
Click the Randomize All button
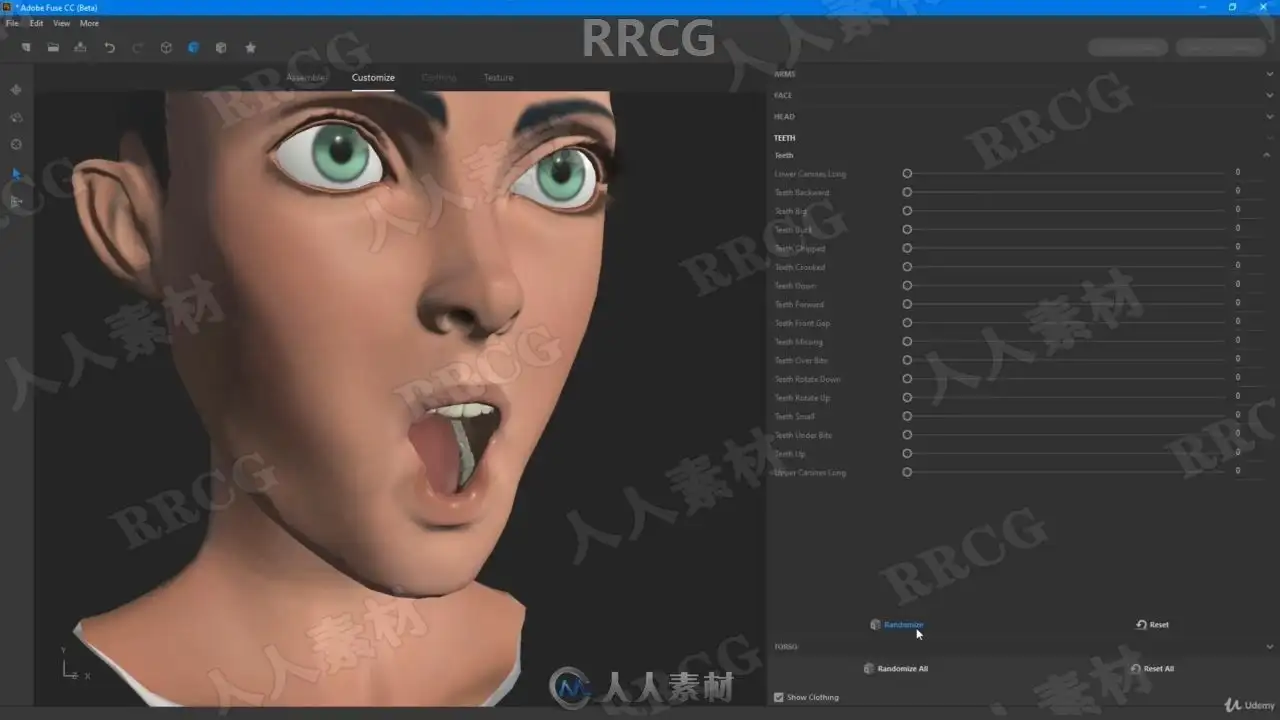[x=896, y=668]
